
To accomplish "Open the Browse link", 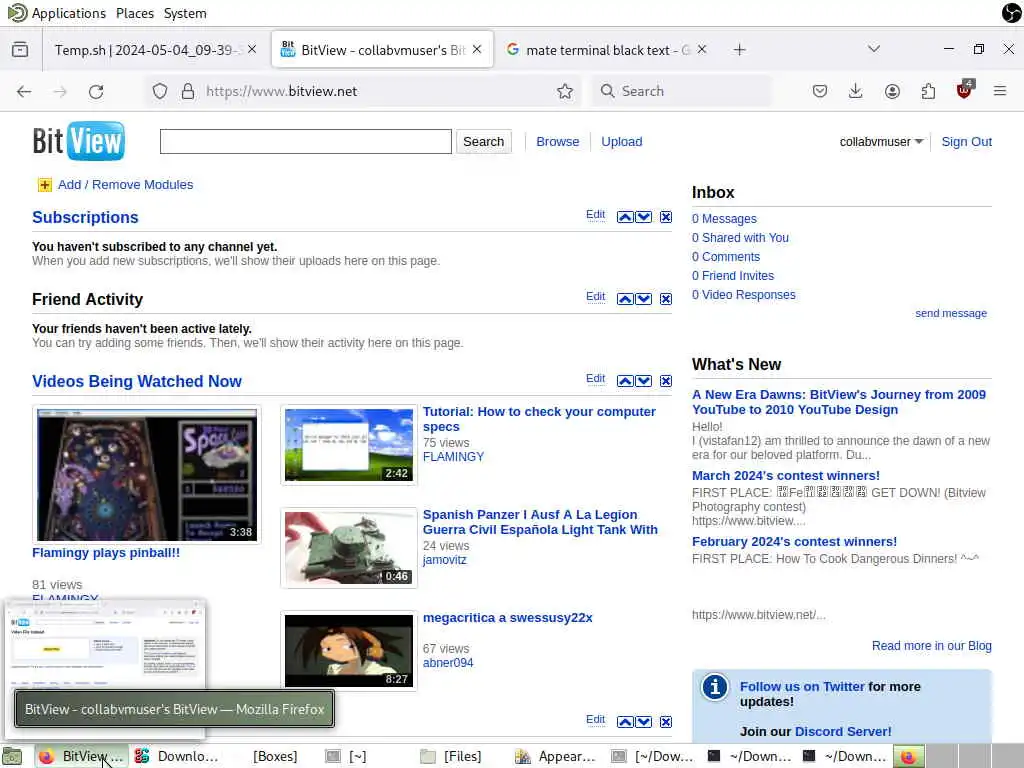I will coord(557,142).
